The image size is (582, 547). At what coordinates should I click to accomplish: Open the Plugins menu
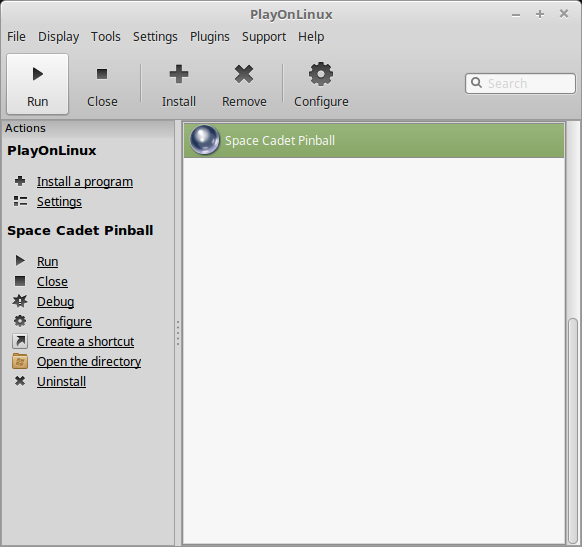tap(210, 37)
